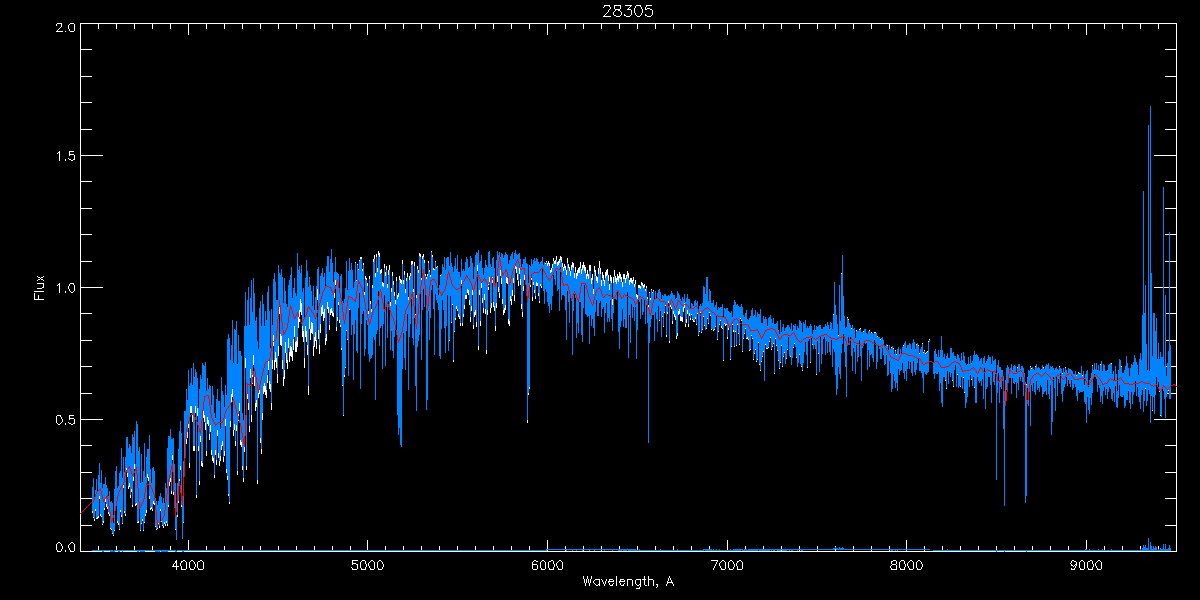Click bottom of deepest absorption line near 8500

(1004, 505)
